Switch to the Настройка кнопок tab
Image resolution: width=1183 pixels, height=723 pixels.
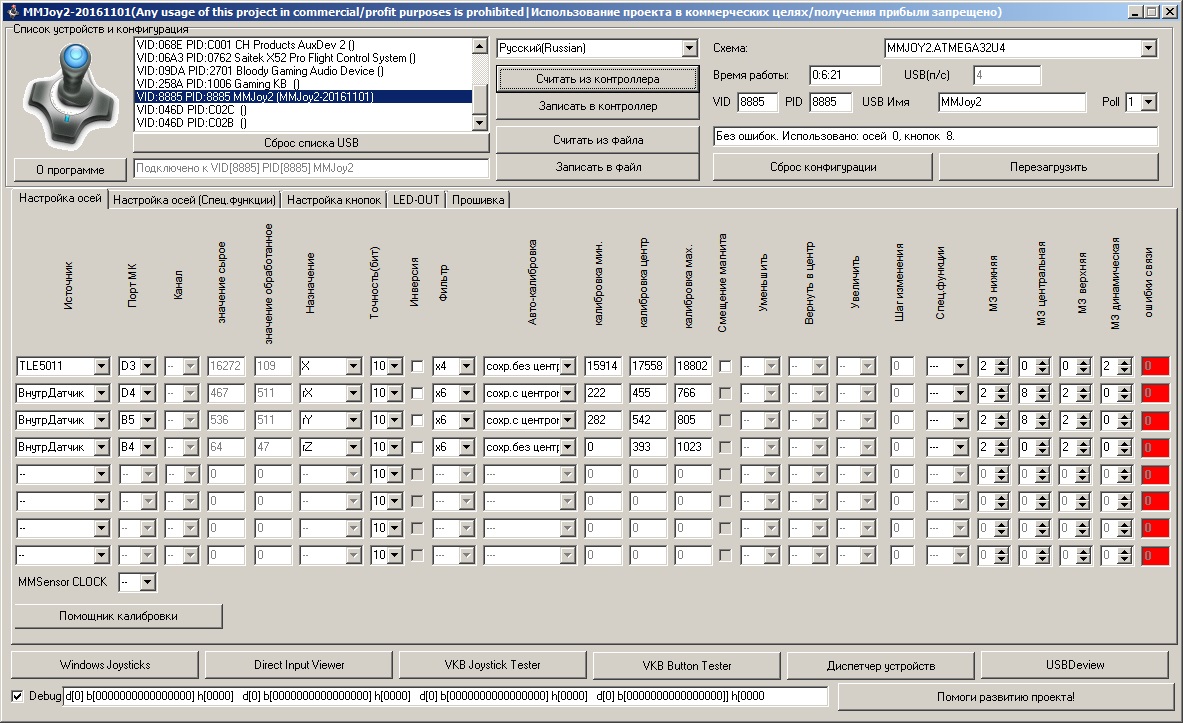pos(334,200)
